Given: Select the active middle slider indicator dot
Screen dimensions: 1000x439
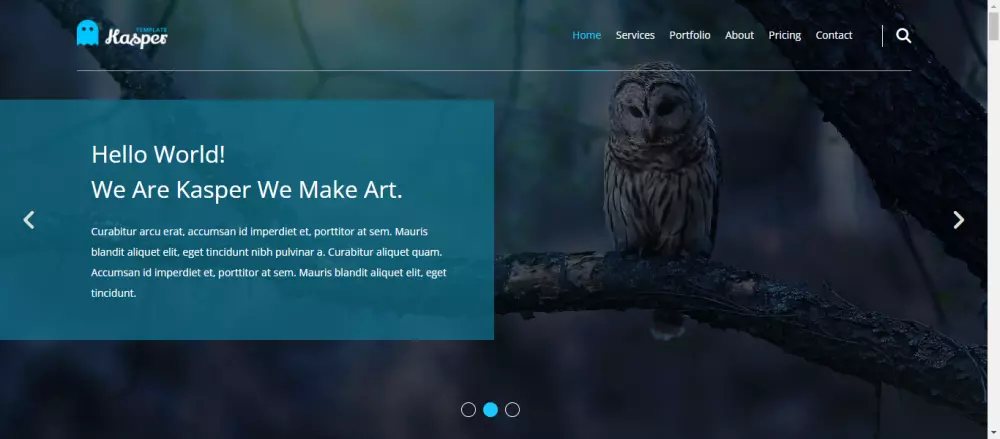Looking at the screenshot, I should pos(490,410).
